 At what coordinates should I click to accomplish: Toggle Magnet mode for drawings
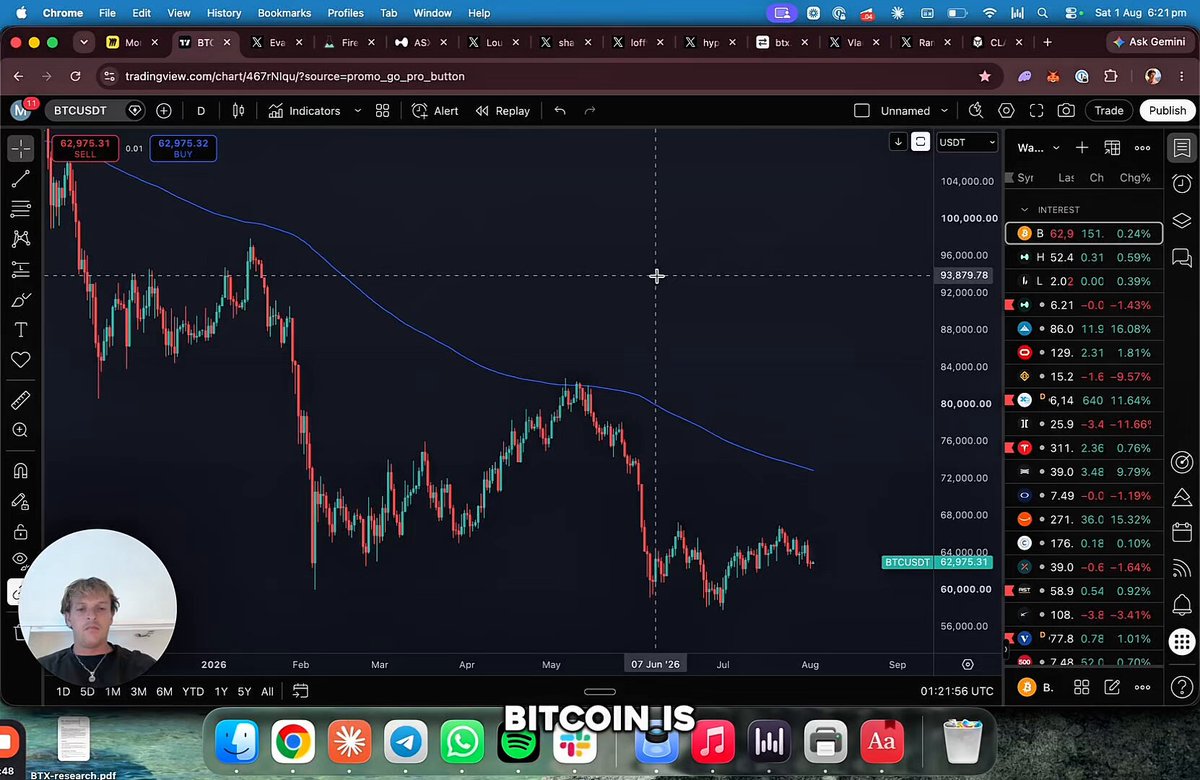(20, 472)
